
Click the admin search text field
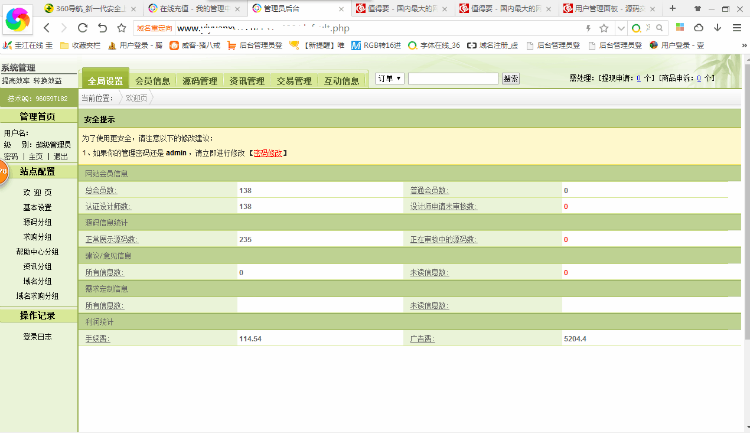tap(453, 78)
